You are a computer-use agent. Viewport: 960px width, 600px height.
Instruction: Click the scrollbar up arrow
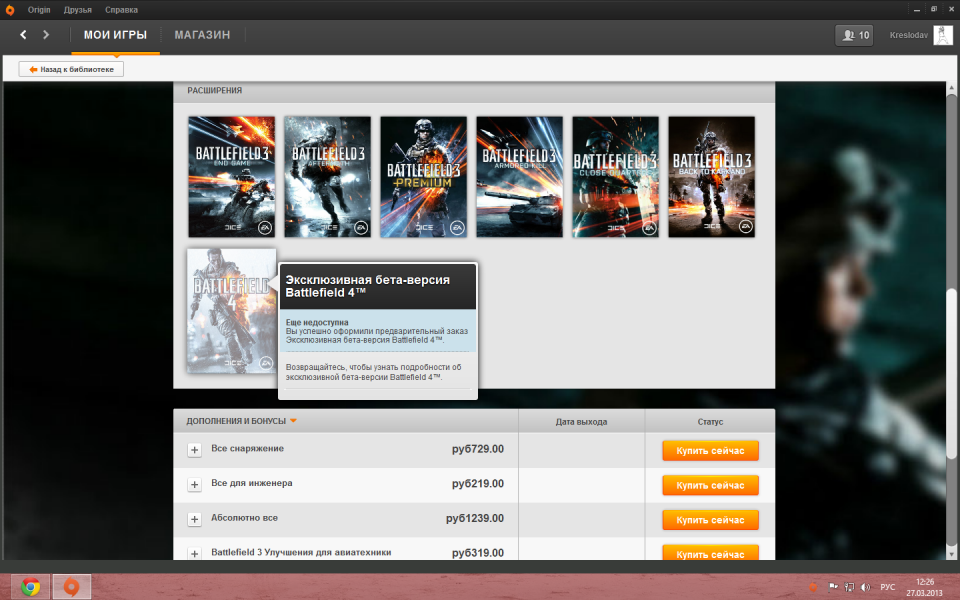click(x=951, y=88)
